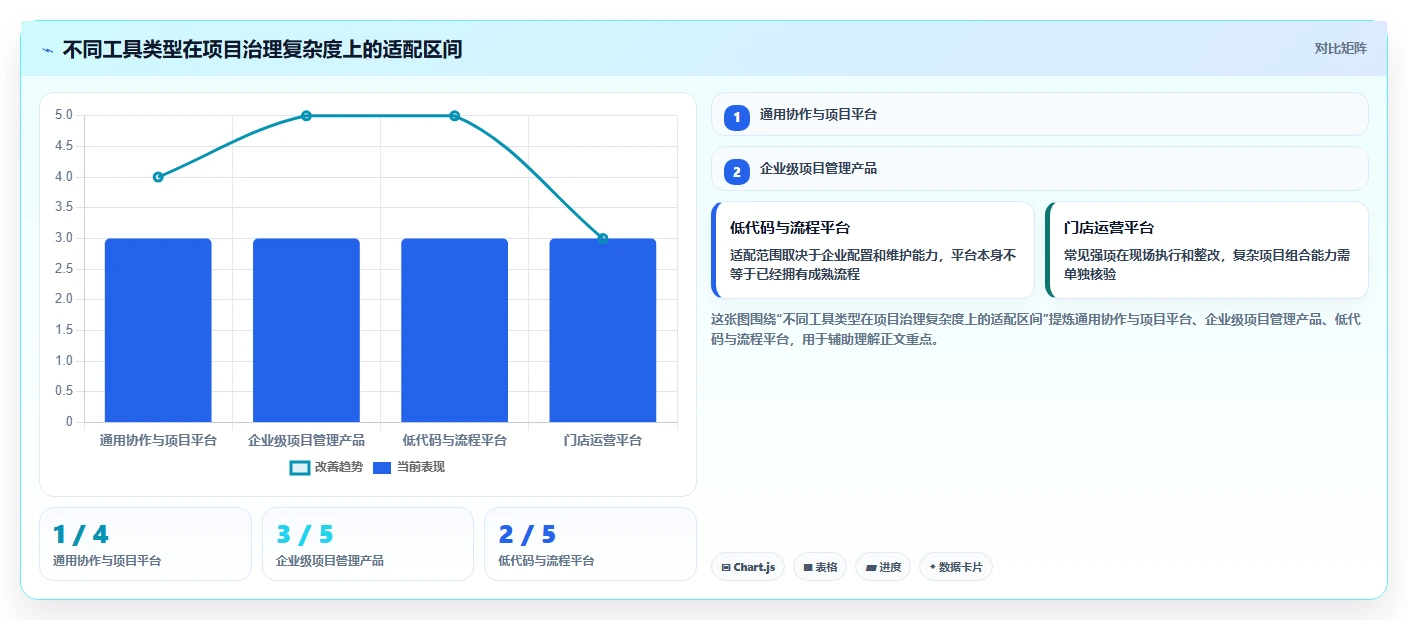Open the 低代码与流程平台 card
This screenshot has height=620, width=1408.
click(x=873, y=250)
